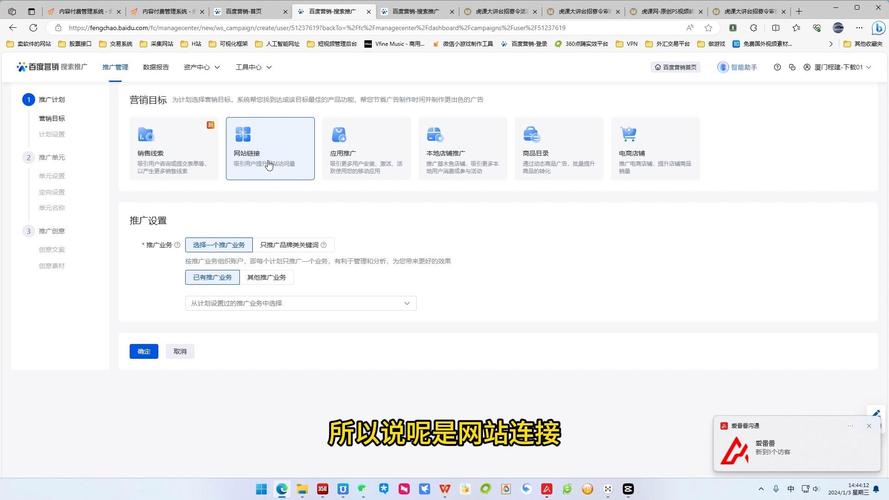Screen dimensions: 889x500
Task: Open CapCut icon on the taskbar
Action: click(628, 489)
